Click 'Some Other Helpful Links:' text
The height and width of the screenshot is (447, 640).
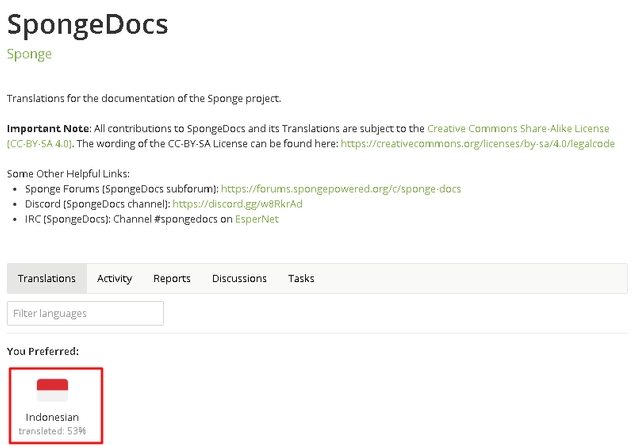point(68,174)
